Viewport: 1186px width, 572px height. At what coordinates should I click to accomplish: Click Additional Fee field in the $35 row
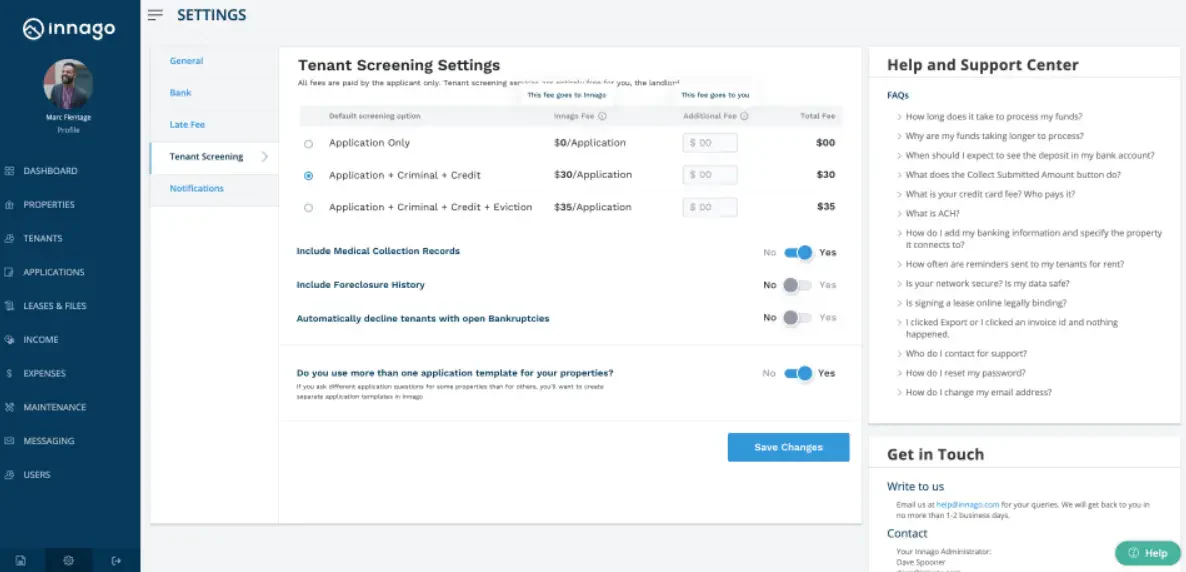click(709, 207)
